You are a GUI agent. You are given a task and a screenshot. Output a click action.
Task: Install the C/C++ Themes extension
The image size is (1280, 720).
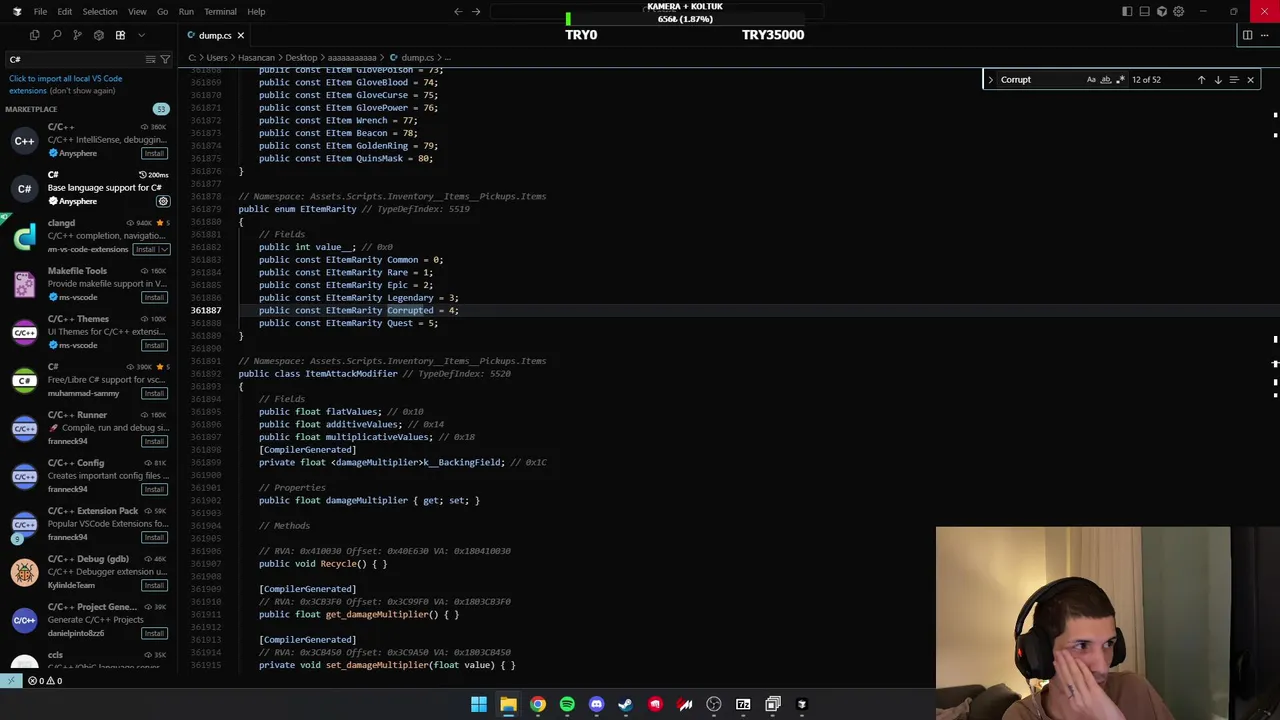[x=153, y=345]
